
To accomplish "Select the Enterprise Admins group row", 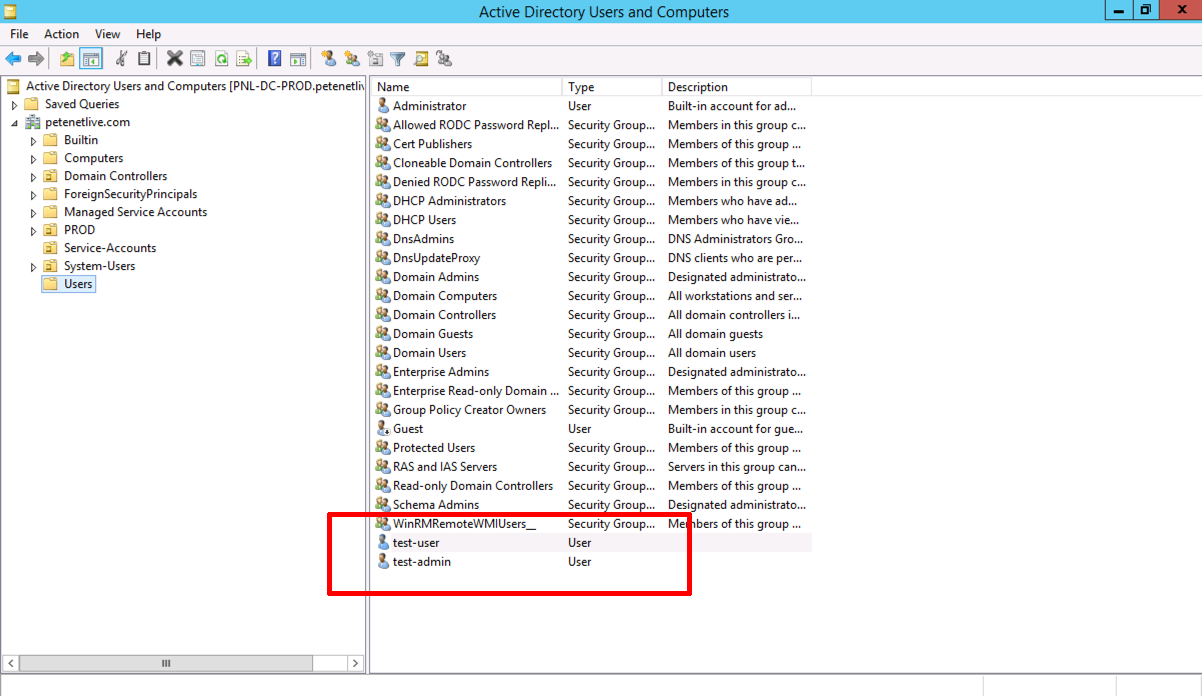I will coord(592,372).
